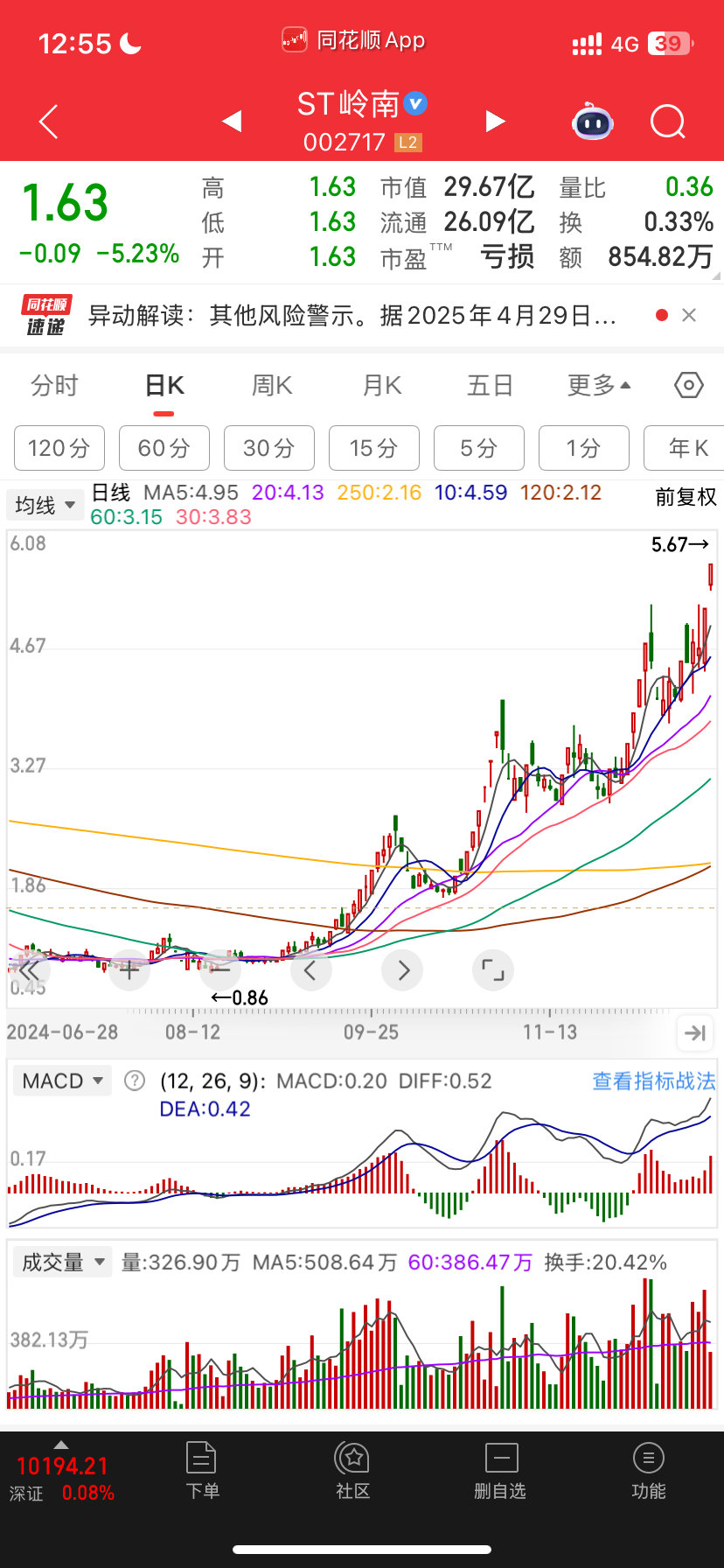The width and height of the screenshot is (724, 1568).
Task: Read the 异动解读 news headline
Action: 352,315
